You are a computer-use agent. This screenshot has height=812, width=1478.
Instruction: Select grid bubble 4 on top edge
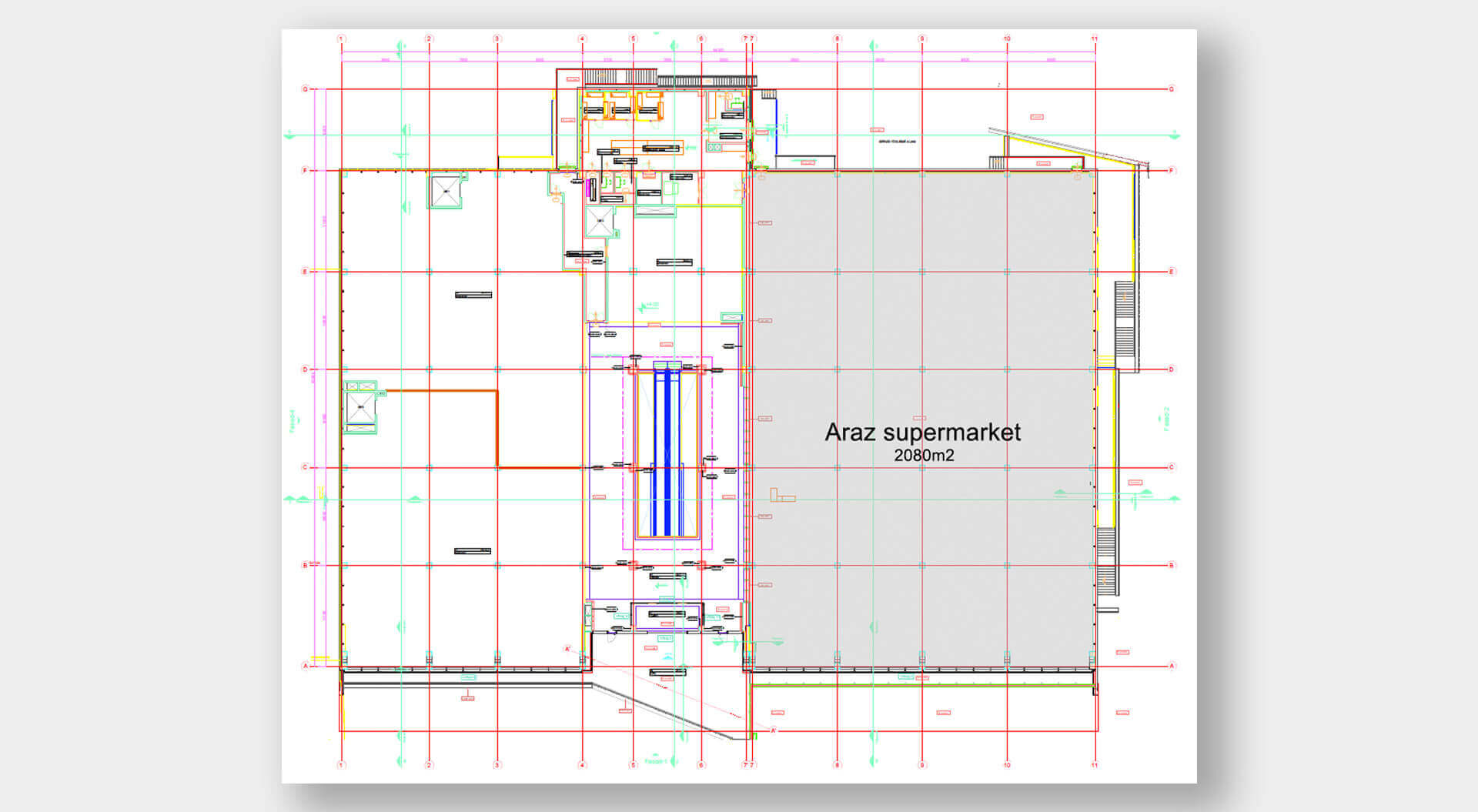582,37
